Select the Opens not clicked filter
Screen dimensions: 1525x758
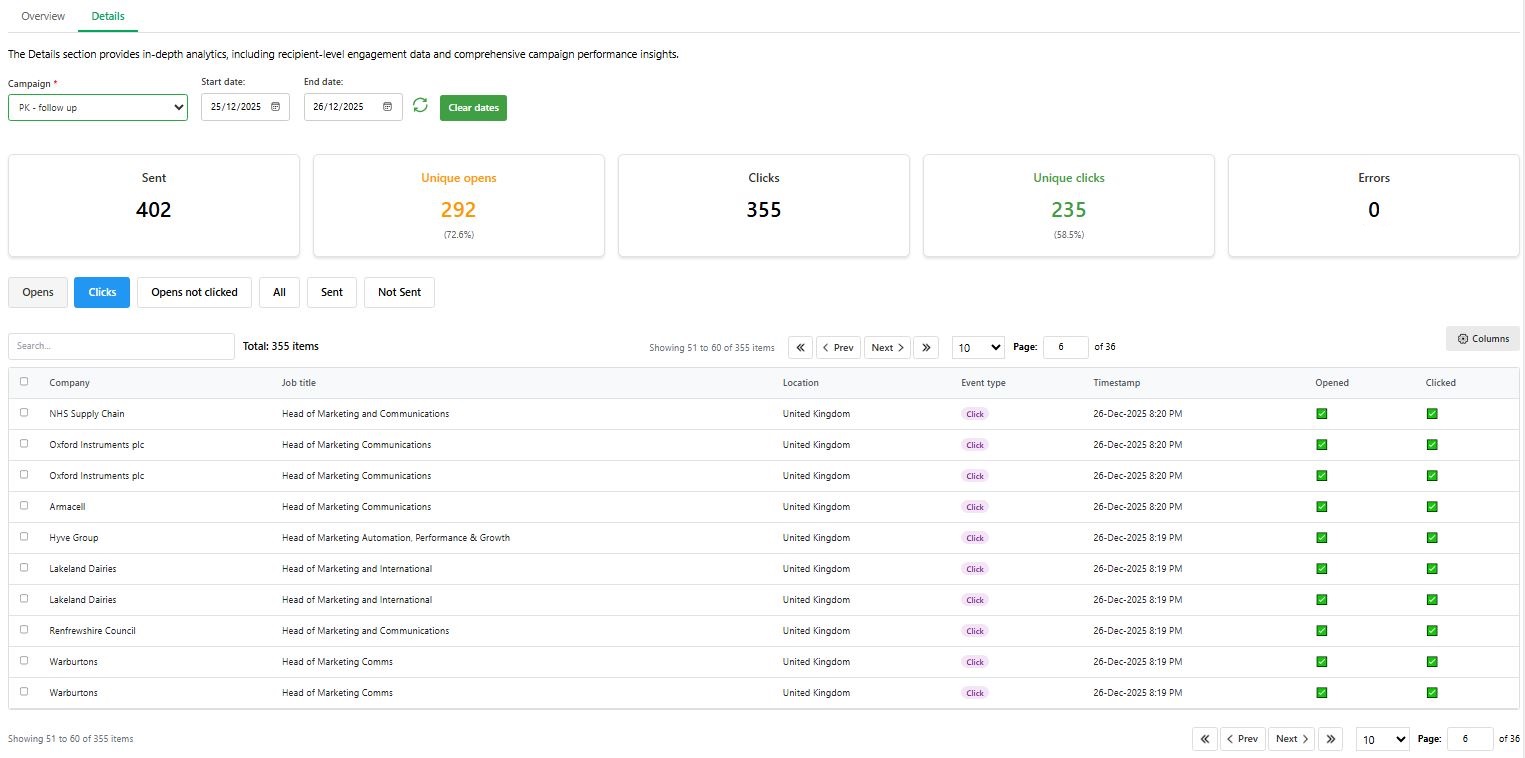[x=194, y=292]
